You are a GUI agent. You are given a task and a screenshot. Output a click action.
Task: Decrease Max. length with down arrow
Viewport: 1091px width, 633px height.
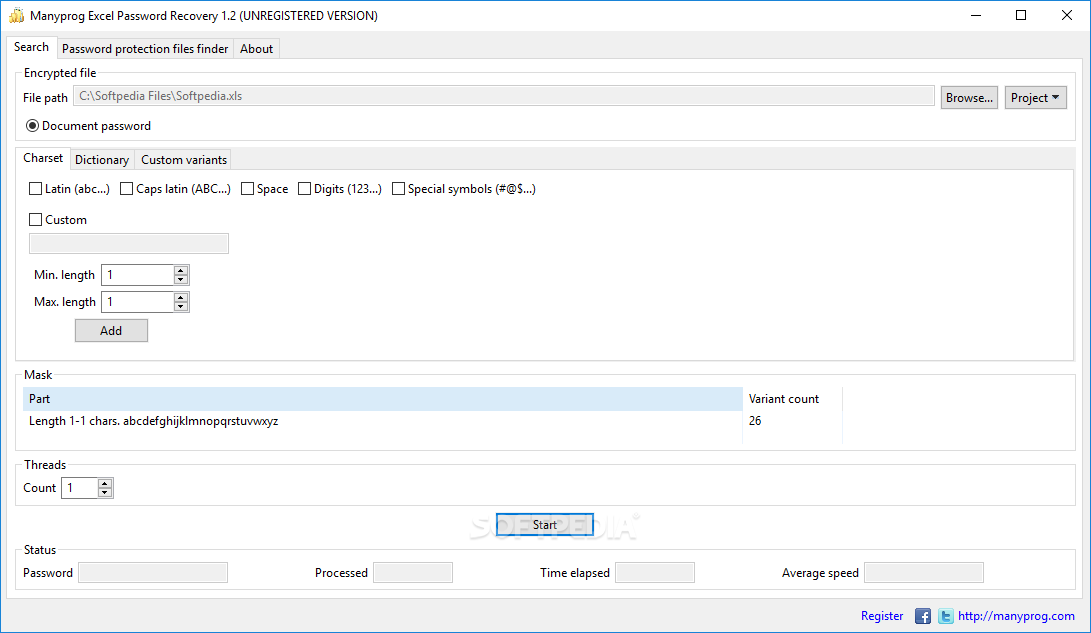[181, 307]
